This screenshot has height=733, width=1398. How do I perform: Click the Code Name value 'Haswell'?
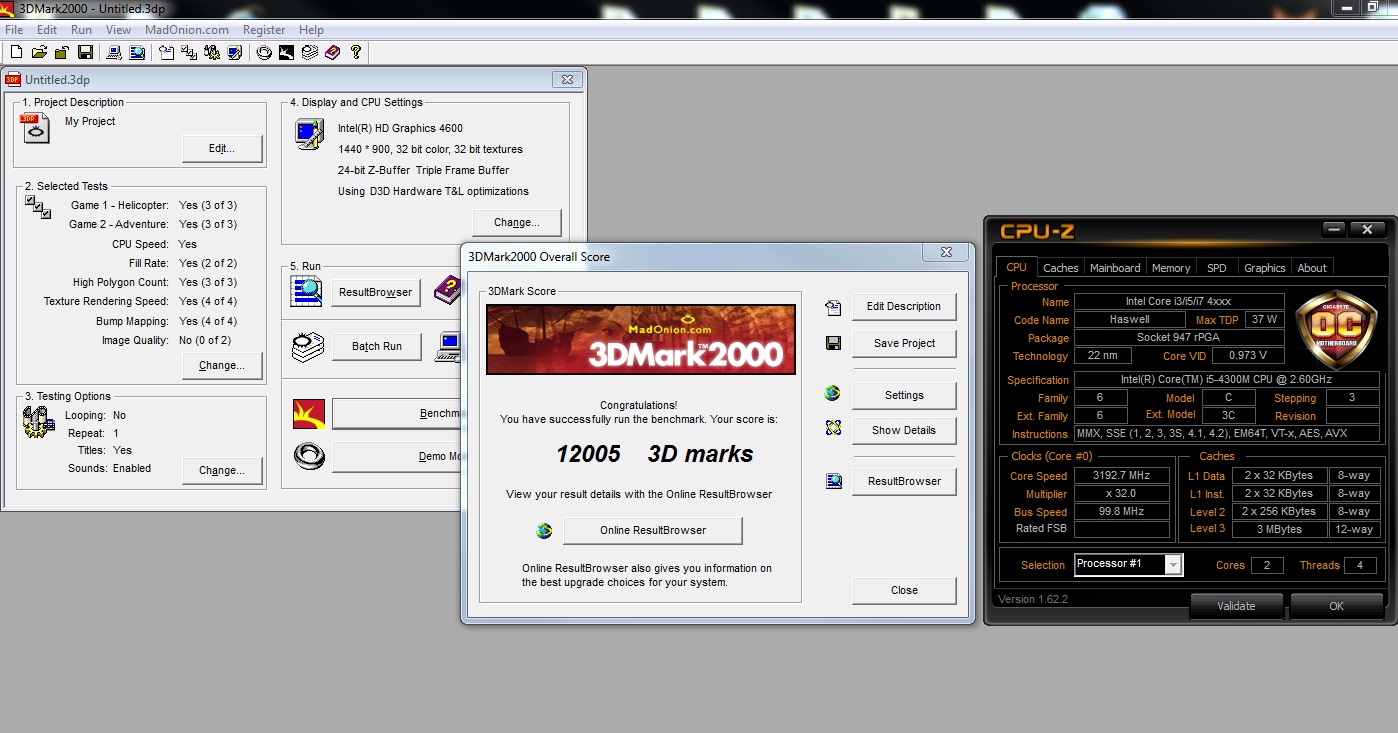tap(1129, 320)
